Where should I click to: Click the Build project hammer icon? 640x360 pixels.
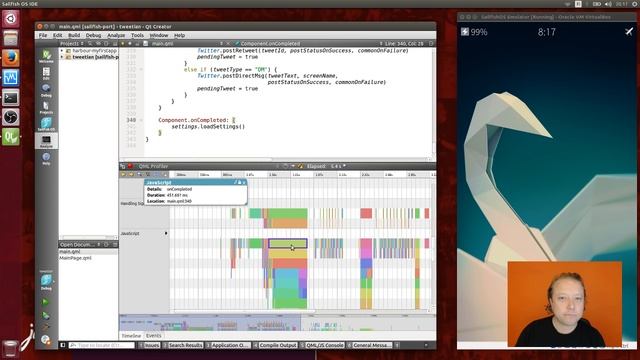pos(46,327)
